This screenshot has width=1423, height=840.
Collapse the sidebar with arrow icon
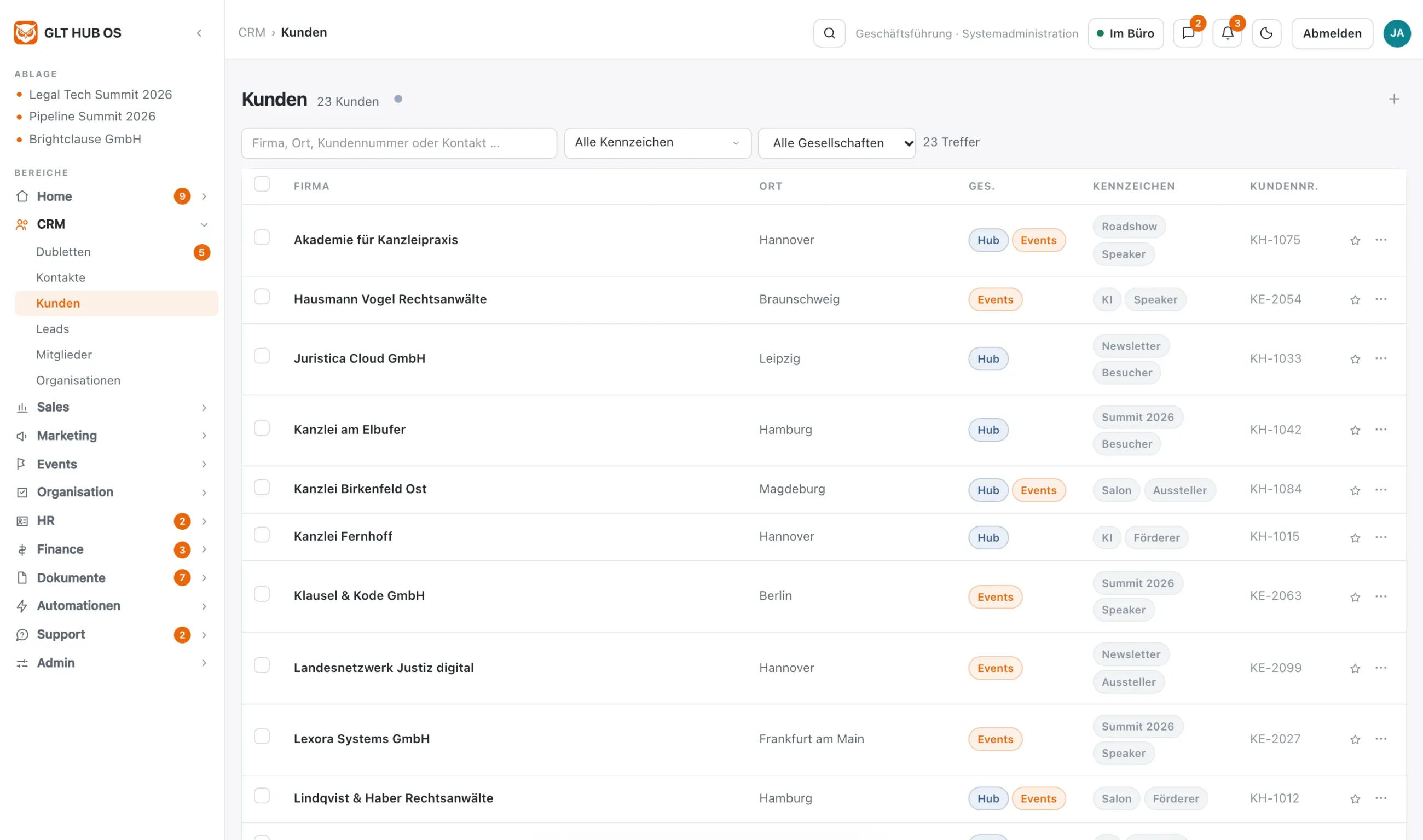(x=199, y=33)
